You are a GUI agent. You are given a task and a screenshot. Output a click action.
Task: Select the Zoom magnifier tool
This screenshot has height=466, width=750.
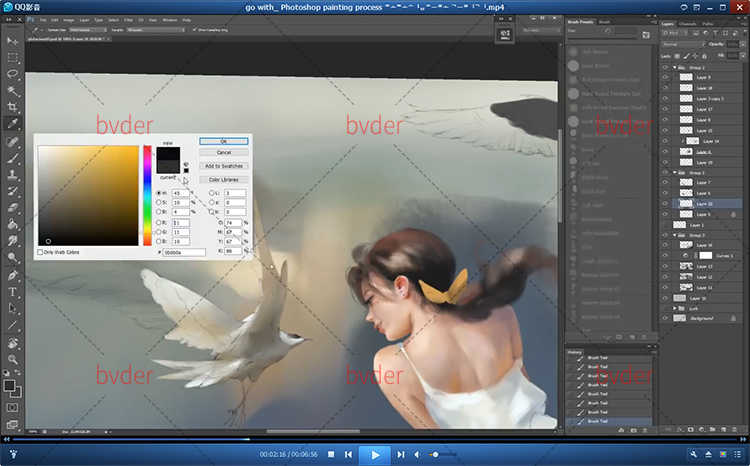point(13,359)
